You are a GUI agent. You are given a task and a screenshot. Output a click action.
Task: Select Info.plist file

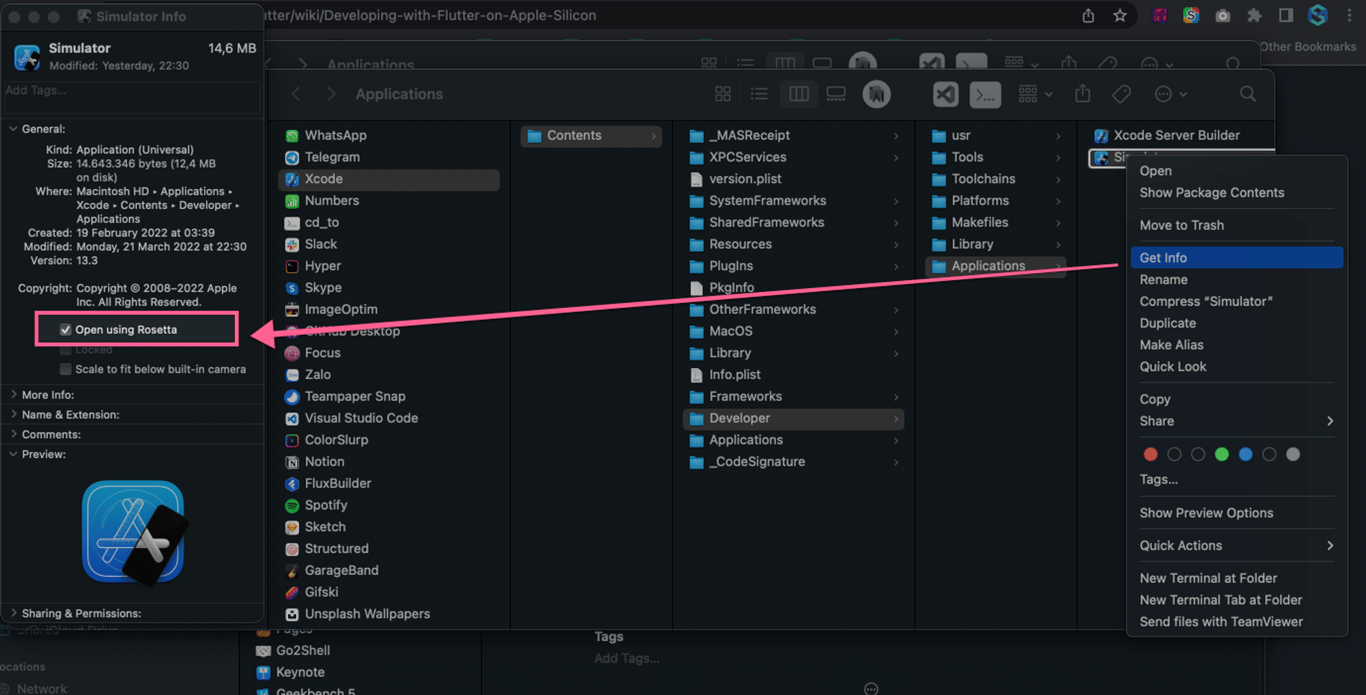click(735, 374)
